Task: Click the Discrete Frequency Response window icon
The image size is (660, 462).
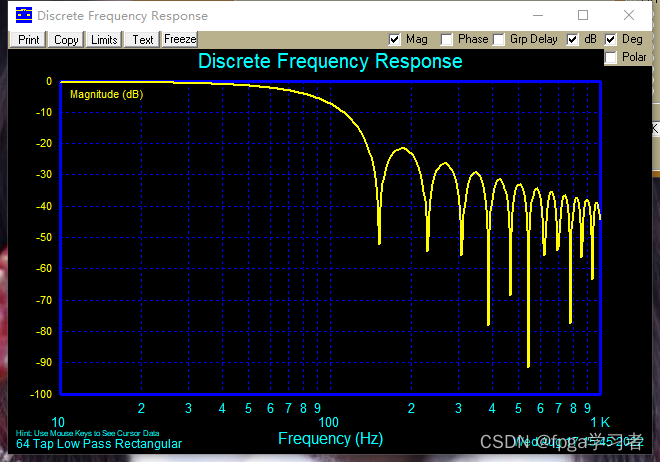Action: (x=24, y=15)
